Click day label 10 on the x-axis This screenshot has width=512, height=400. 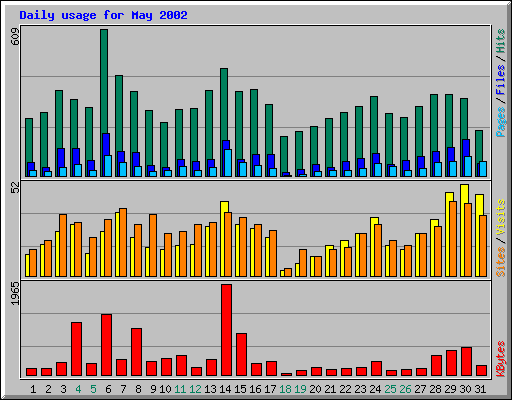(165, 389)
